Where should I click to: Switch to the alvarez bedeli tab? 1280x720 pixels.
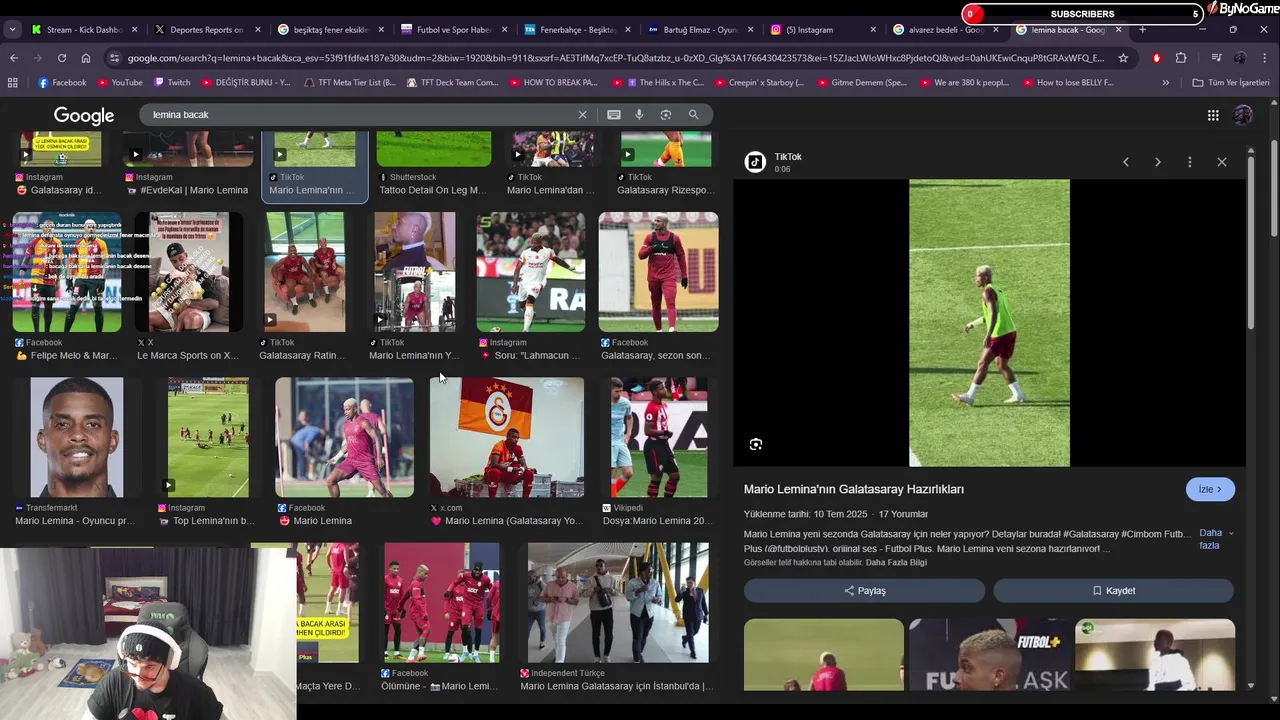945,30
